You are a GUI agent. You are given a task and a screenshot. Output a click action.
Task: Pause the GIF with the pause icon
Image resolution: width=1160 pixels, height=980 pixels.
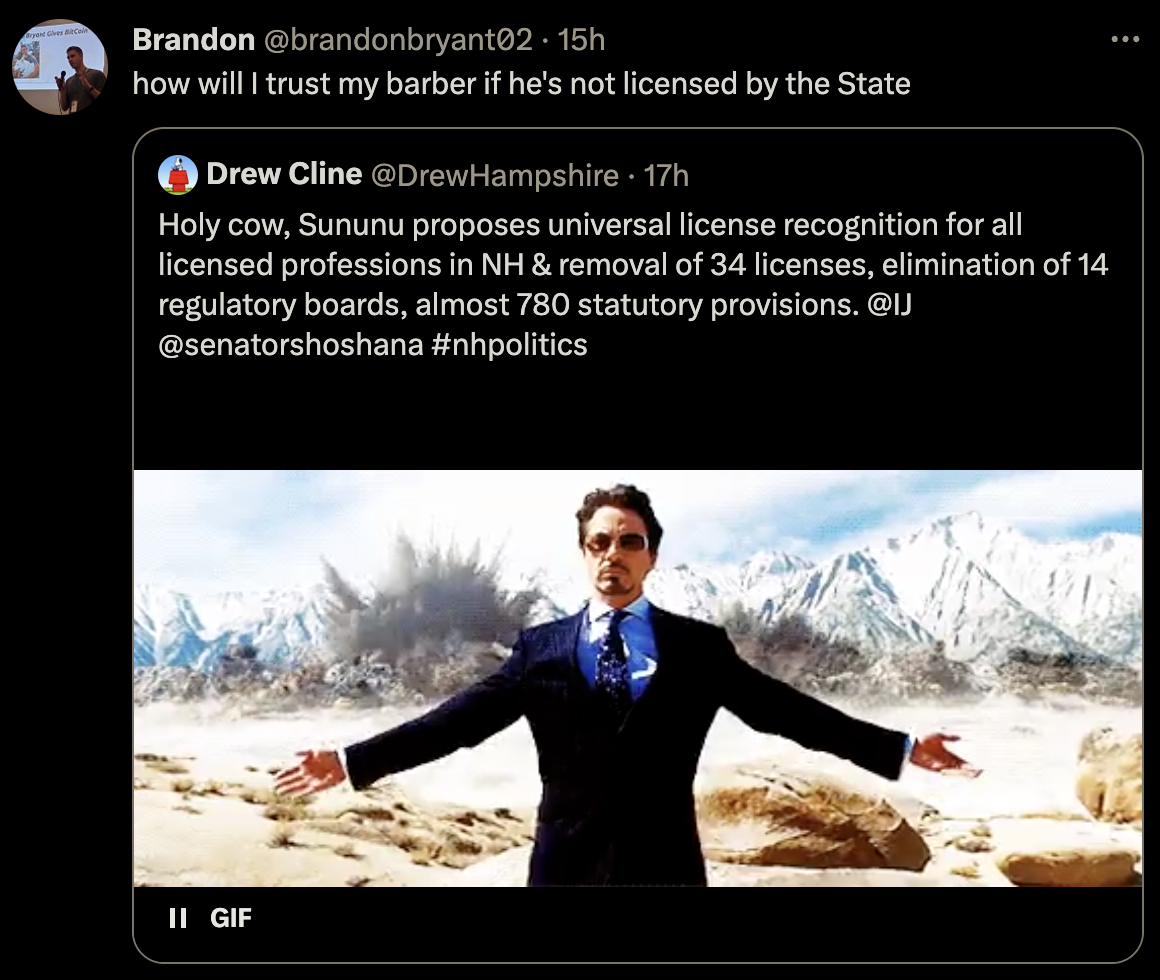(x=178, y=918)
